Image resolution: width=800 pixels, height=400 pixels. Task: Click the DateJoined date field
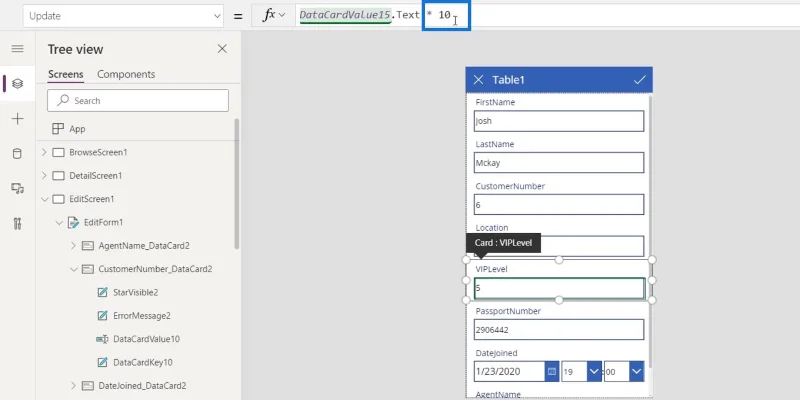tap(509, 371)
